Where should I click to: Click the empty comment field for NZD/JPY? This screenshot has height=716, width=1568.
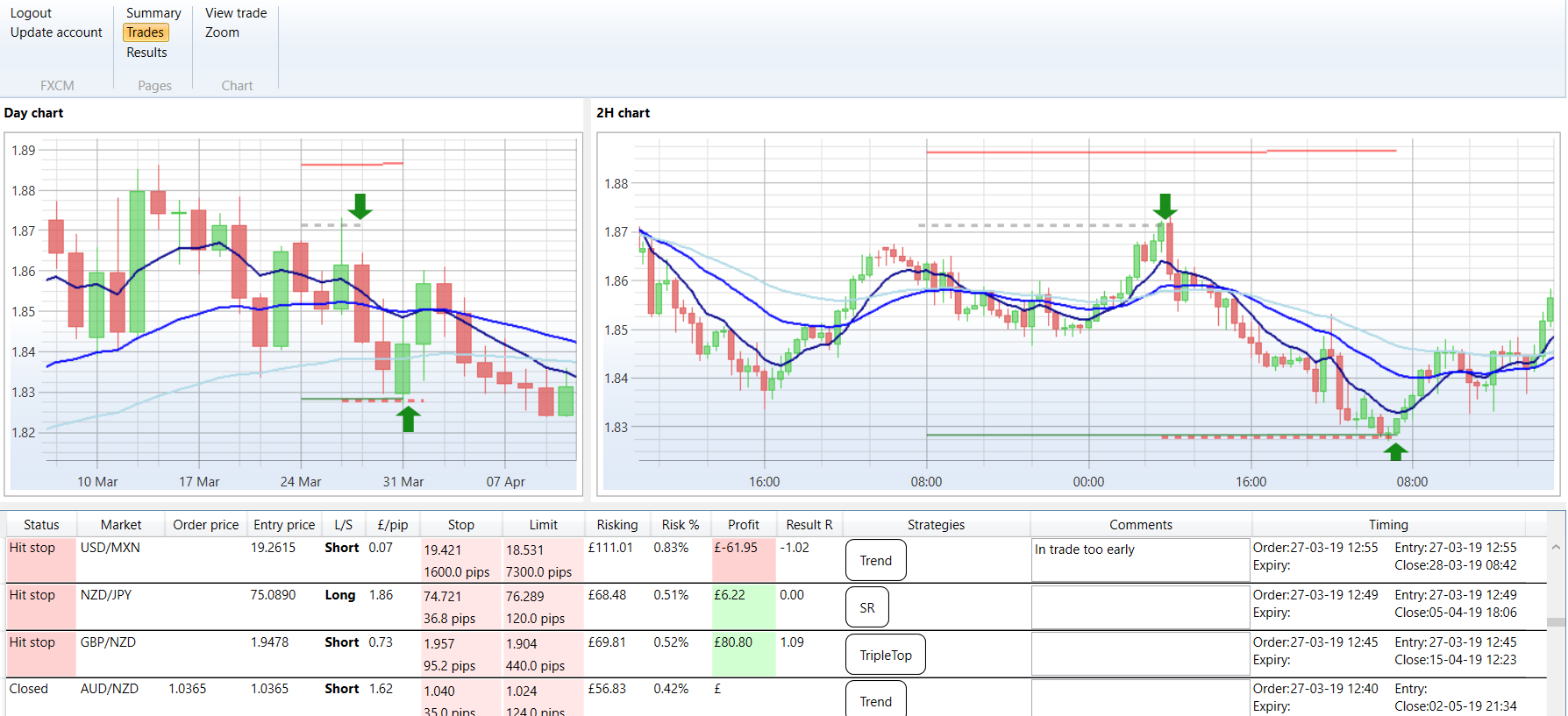(x=1141, y=607)
